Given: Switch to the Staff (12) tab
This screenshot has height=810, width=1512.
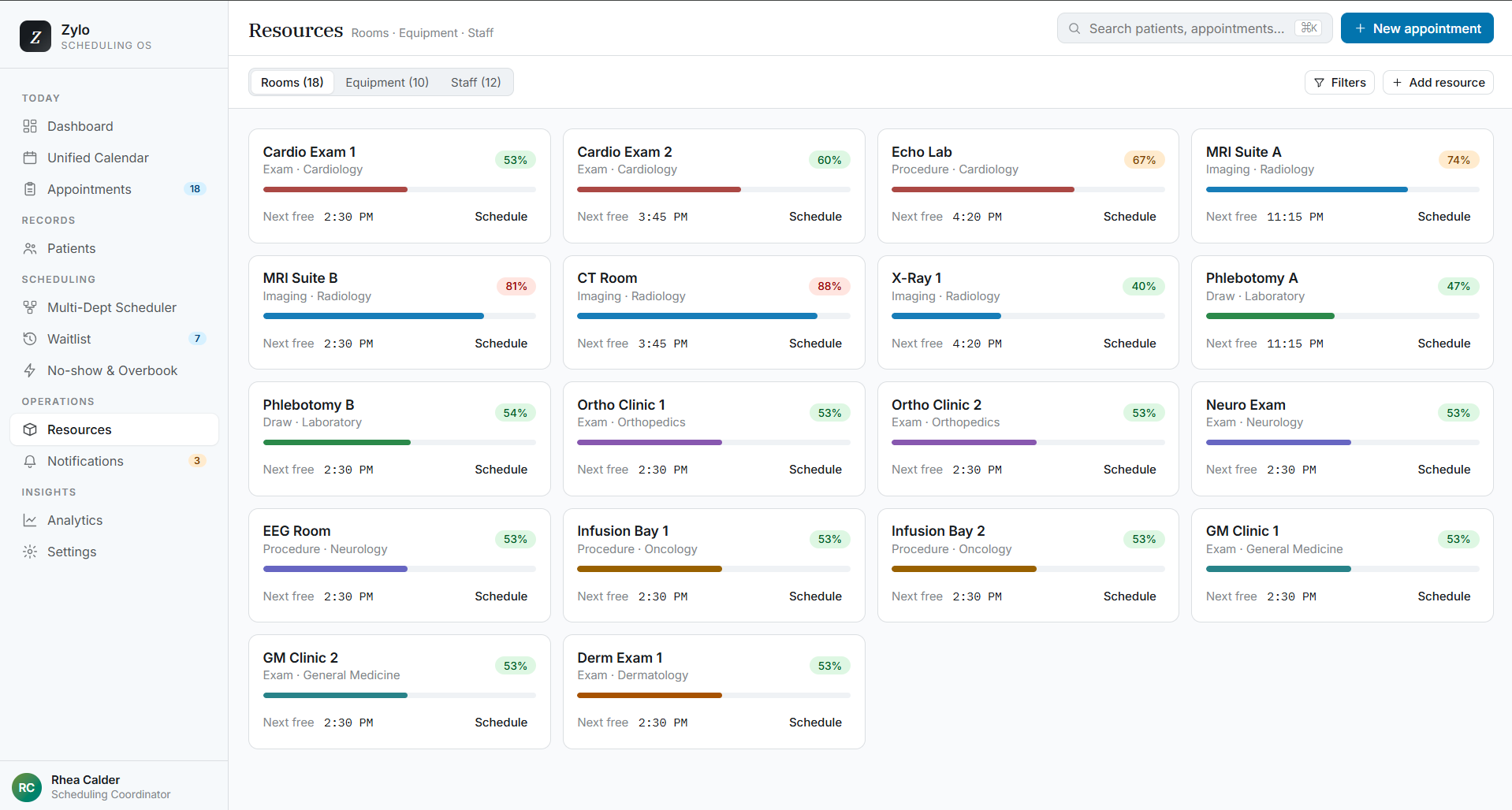Looking at the screenshot, I should click(475, 83).
